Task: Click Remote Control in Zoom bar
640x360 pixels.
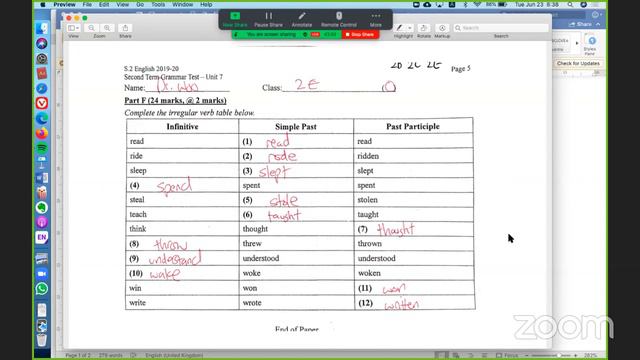Action: click(x=339, y=19)
